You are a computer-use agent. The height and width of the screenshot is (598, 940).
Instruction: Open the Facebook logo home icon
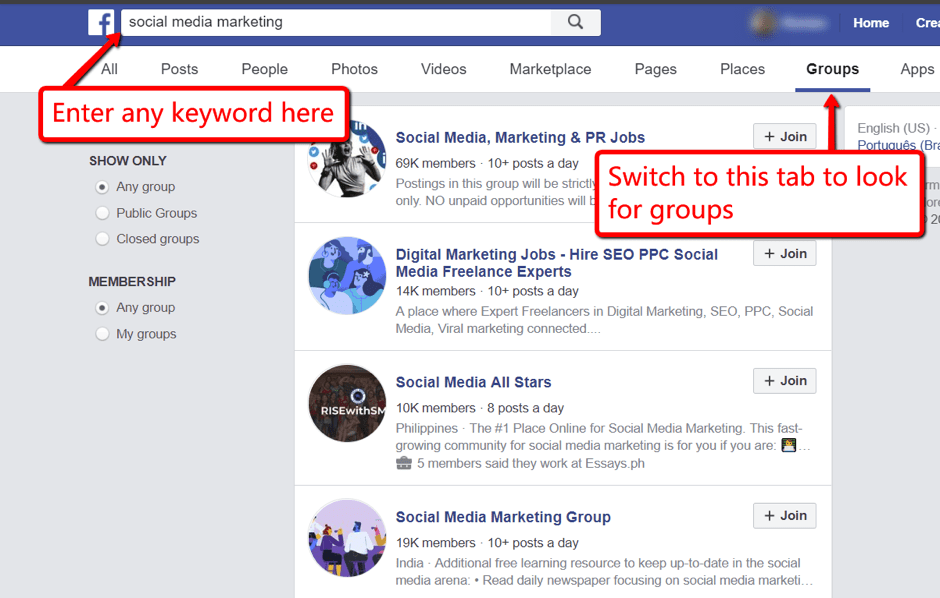tap(101, 22)
